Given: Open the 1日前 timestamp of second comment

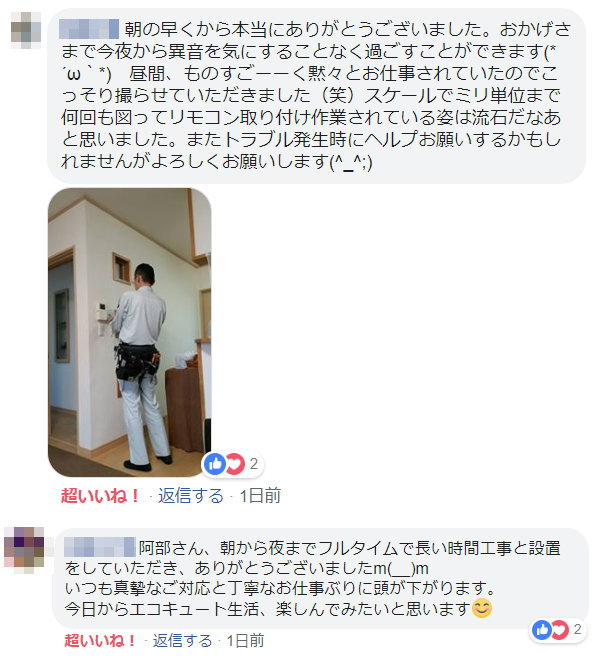Looking at the screenshot, I should click(245, 641).
